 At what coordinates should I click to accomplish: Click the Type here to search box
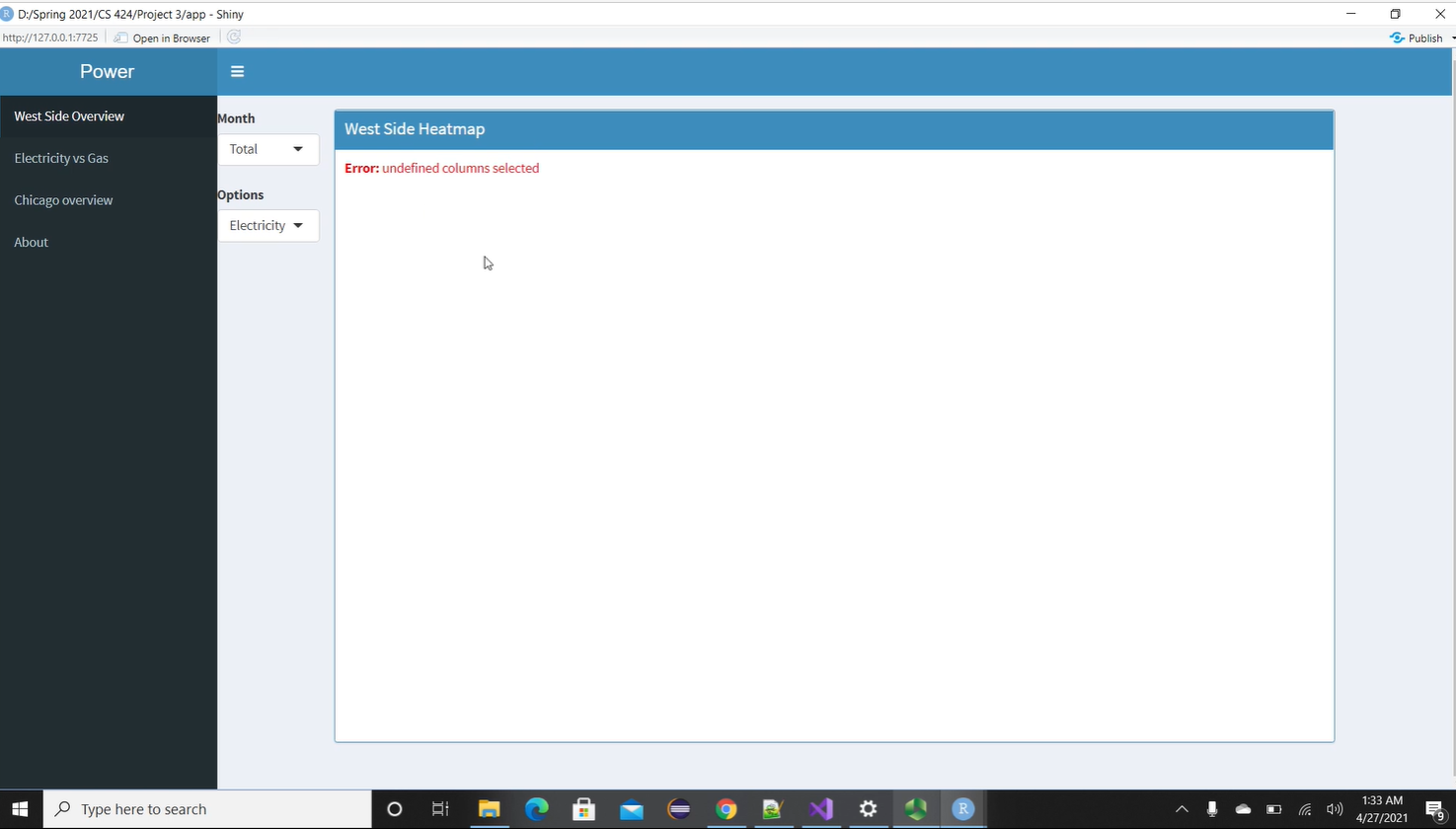(x=207, y=809)
